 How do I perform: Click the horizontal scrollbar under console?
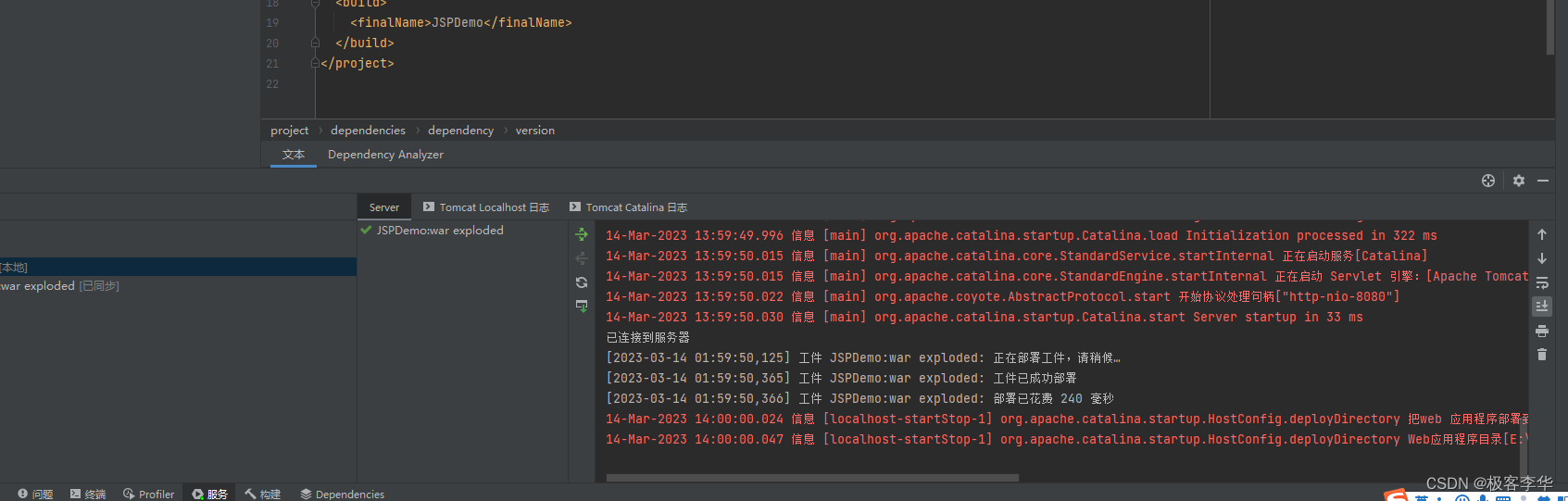pos(812,478)
